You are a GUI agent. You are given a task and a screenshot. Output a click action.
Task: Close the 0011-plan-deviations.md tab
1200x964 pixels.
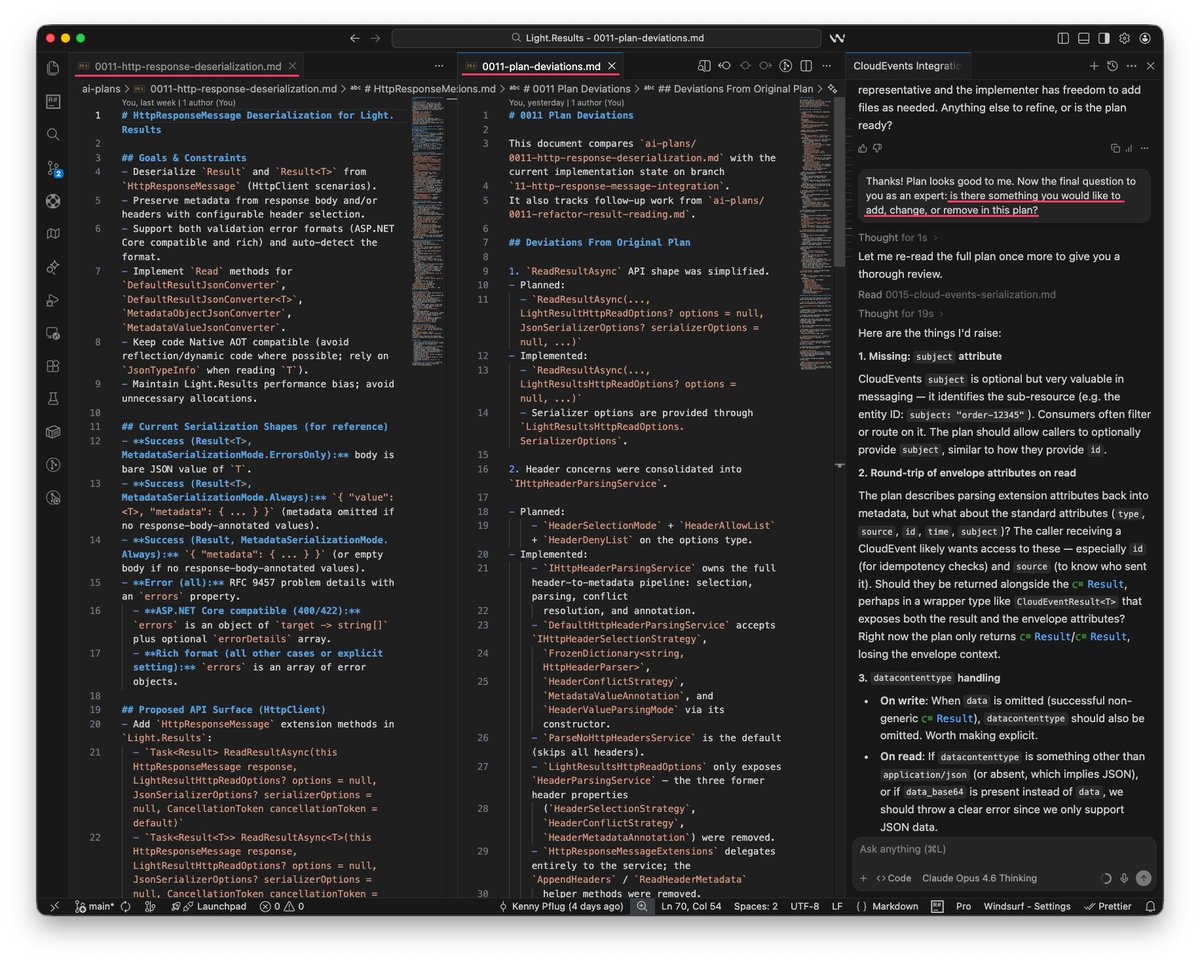pos(610,66)
